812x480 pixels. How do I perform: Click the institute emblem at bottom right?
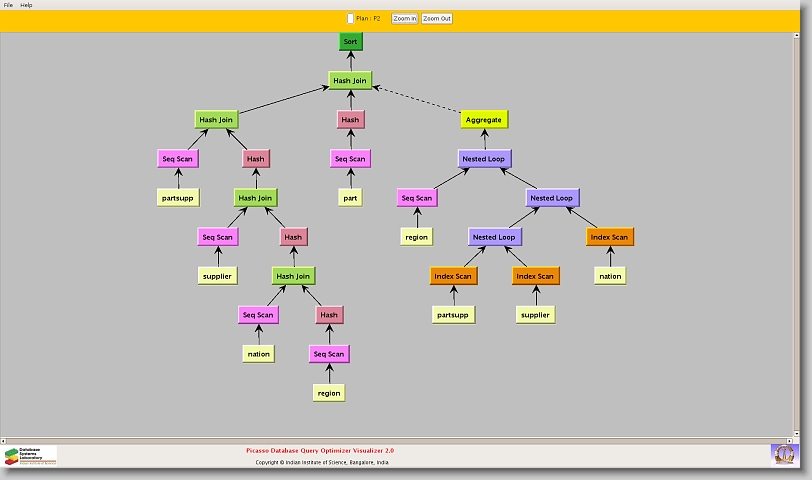tap(785, 454)
